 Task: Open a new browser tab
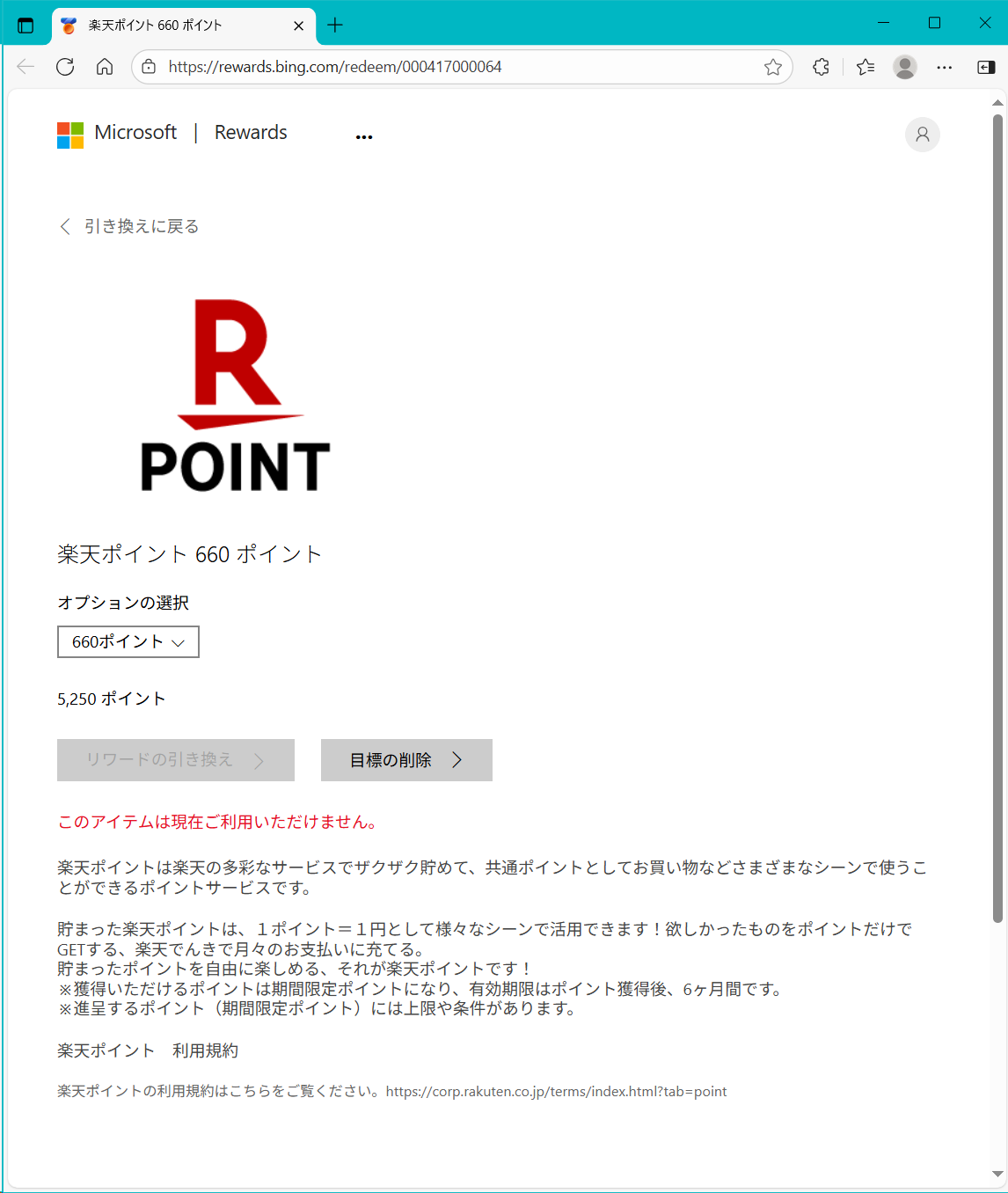coord(335,25)
